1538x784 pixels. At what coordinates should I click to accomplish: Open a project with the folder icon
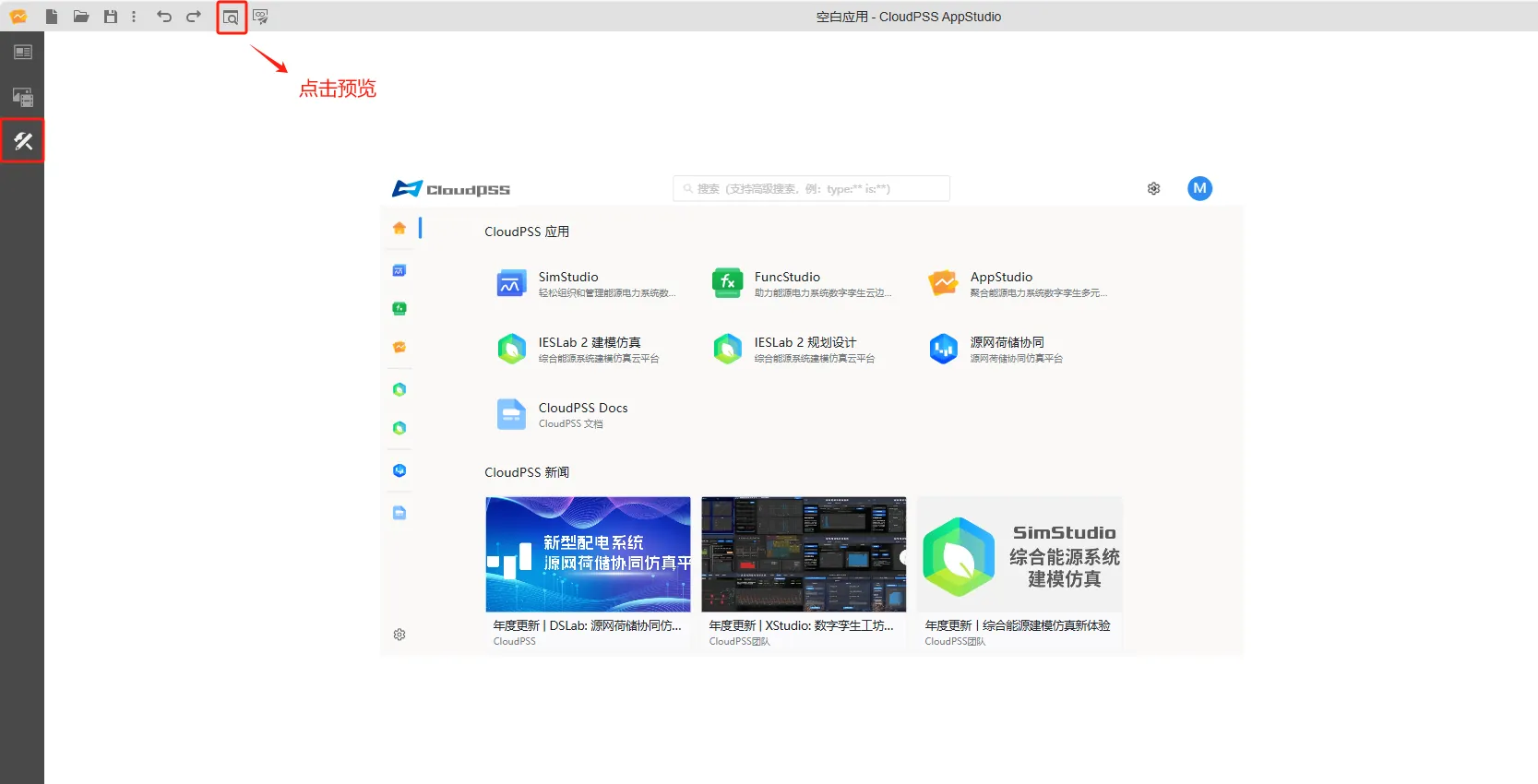tap(81, 17)
